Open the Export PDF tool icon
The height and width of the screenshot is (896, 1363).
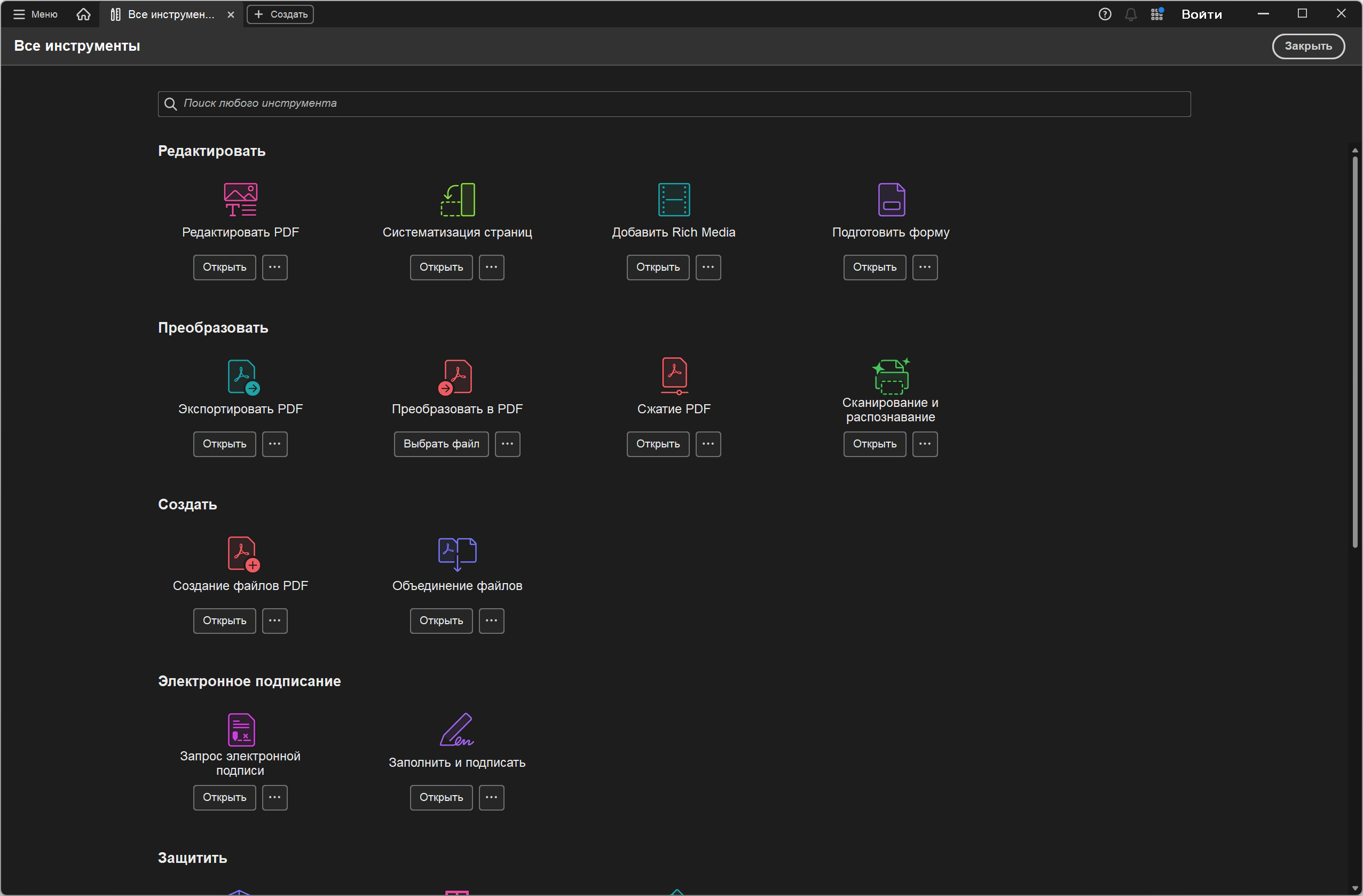[243, 376]
